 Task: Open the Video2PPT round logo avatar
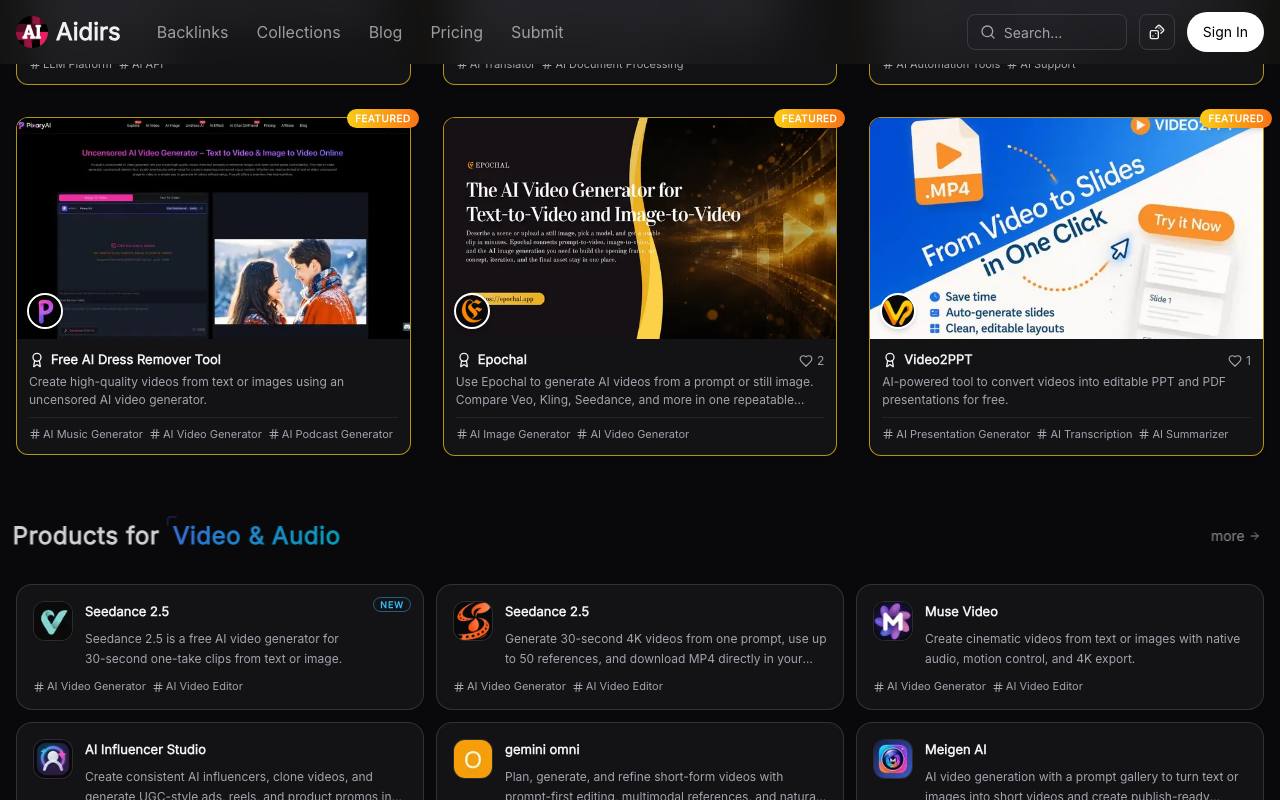(898, 311)
